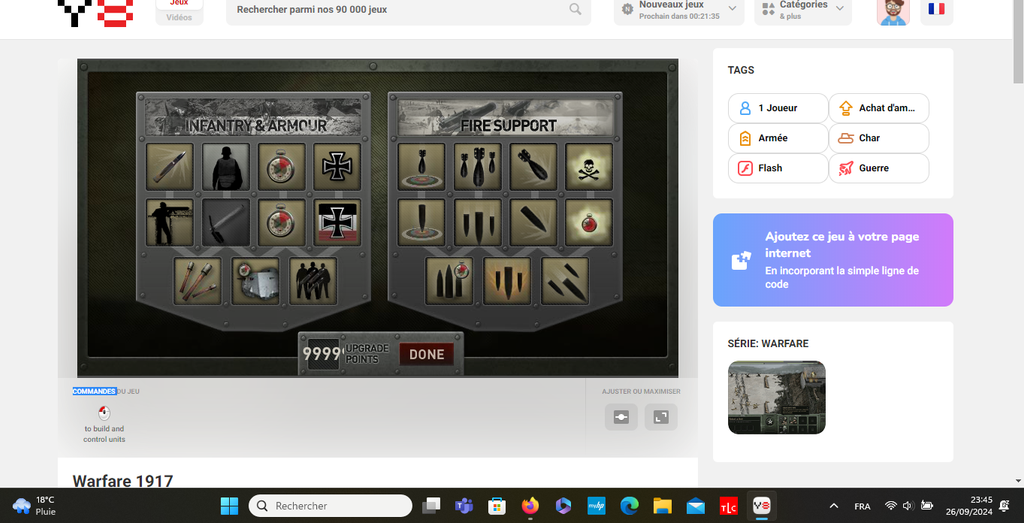Click the armored tank upgrade icon
The width and height of the screenshot is (1024, 523).
255,280
